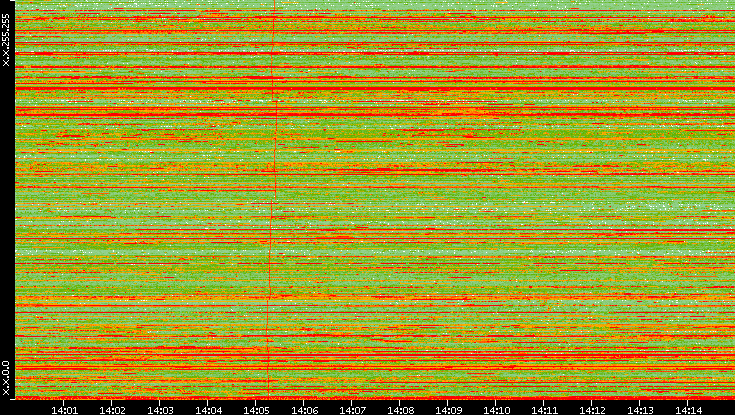The width and height of the screenshot is (735, 415).
Task: Select the 14:03 time axis label
Action: (x=160, y=410)
